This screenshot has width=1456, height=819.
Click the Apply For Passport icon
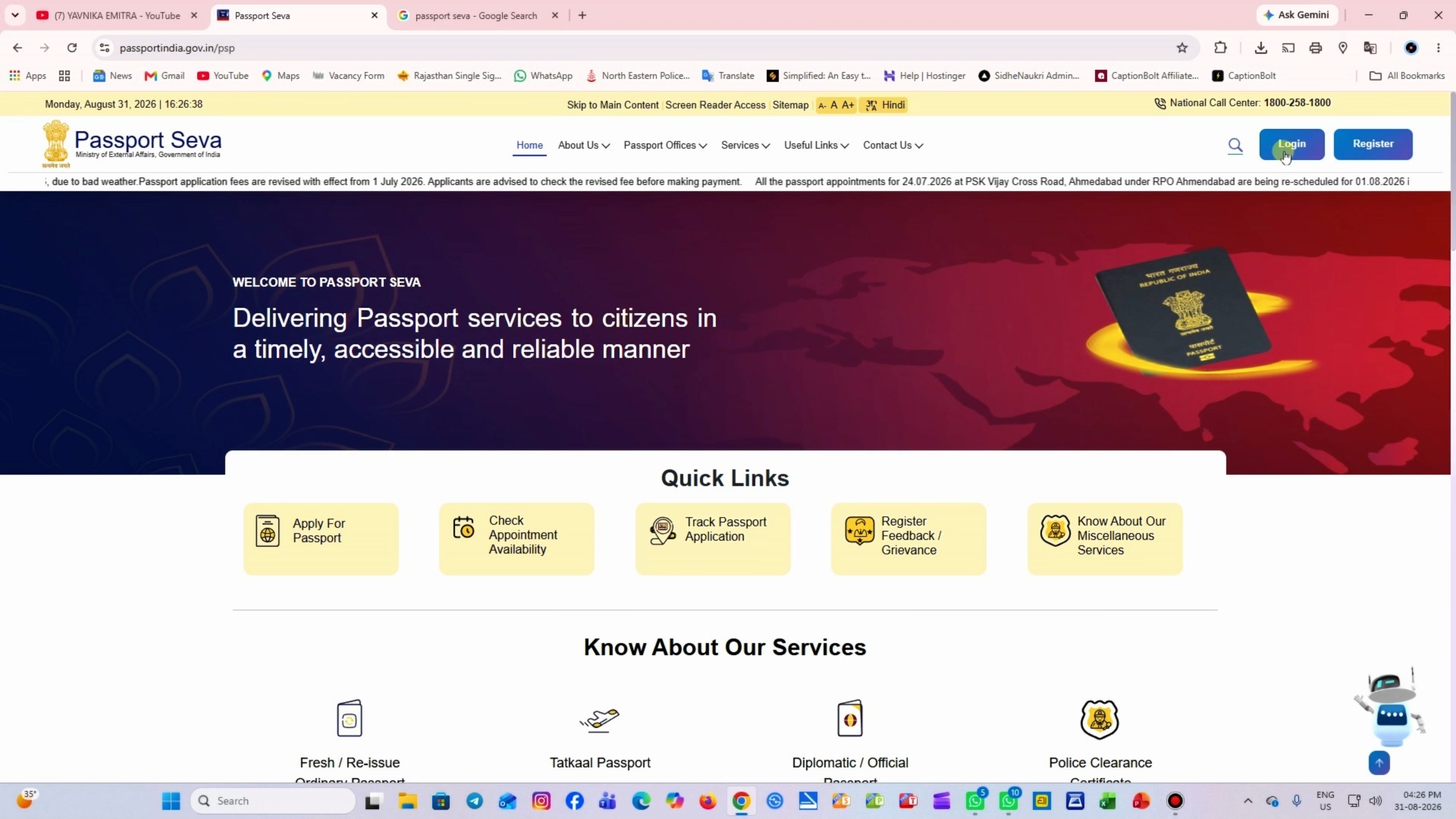click(268, 531)
